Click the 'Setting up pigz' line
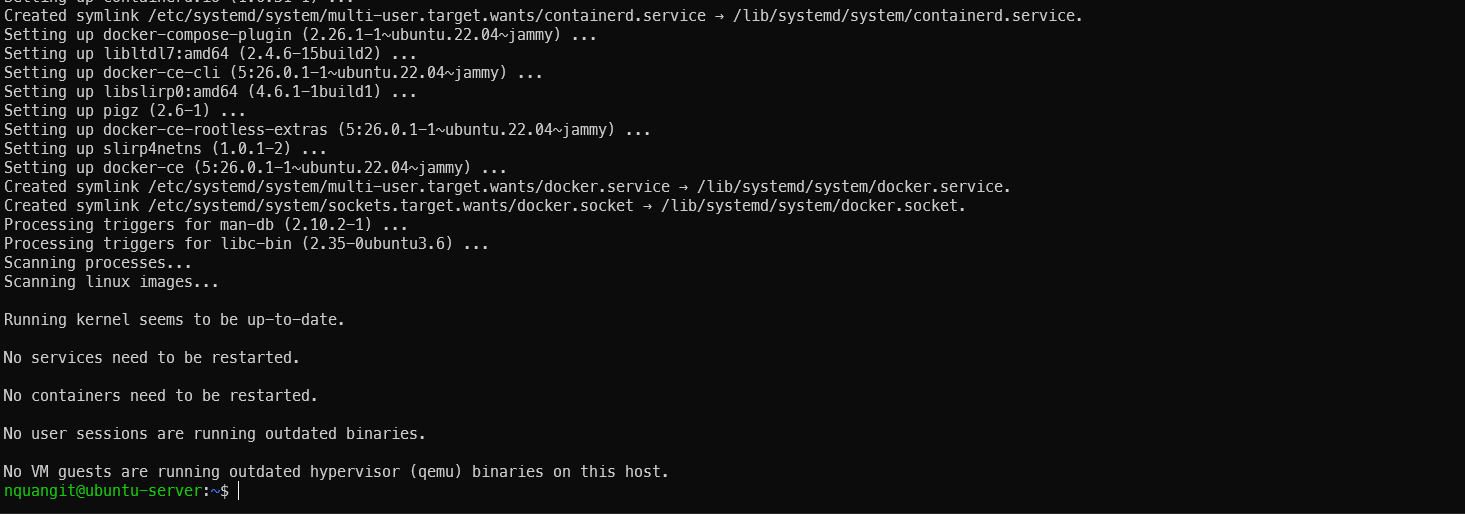The height and width of the screenshot is (514, 1465). click(125, 111)
